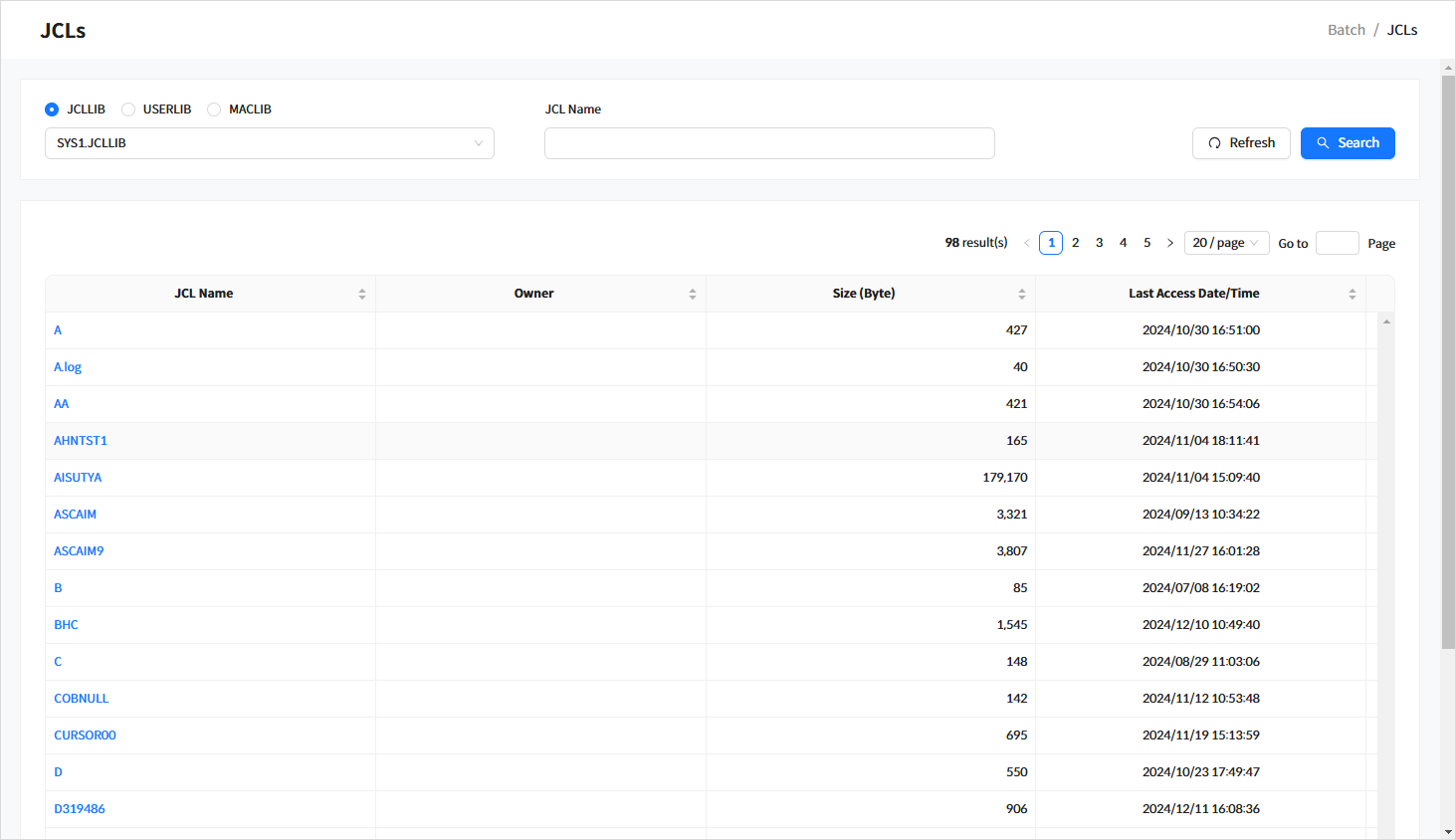This screenshot has width=1456, height=840.
Task: Click the Owner column sort icon
Action: coord(693,294)
